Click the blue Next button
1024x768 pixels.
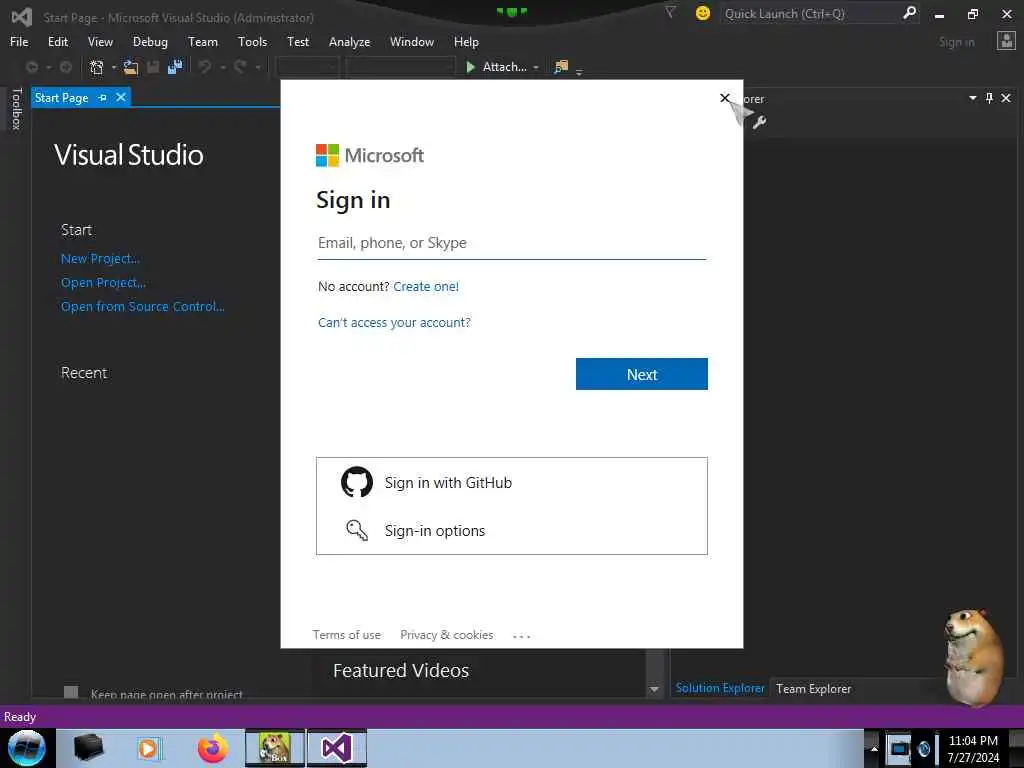[642, 374]
